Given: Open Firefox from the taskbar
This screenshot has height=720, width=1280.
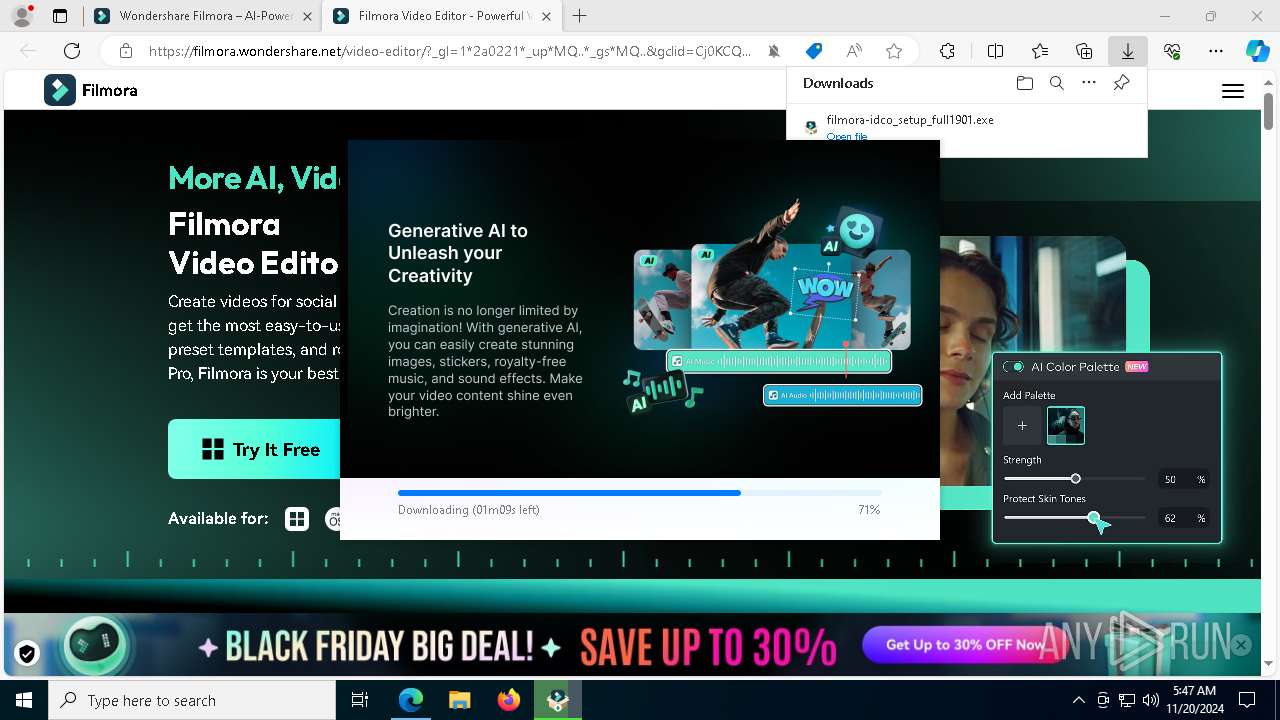Looking at the screenshot, I should [x=508, y=700].
